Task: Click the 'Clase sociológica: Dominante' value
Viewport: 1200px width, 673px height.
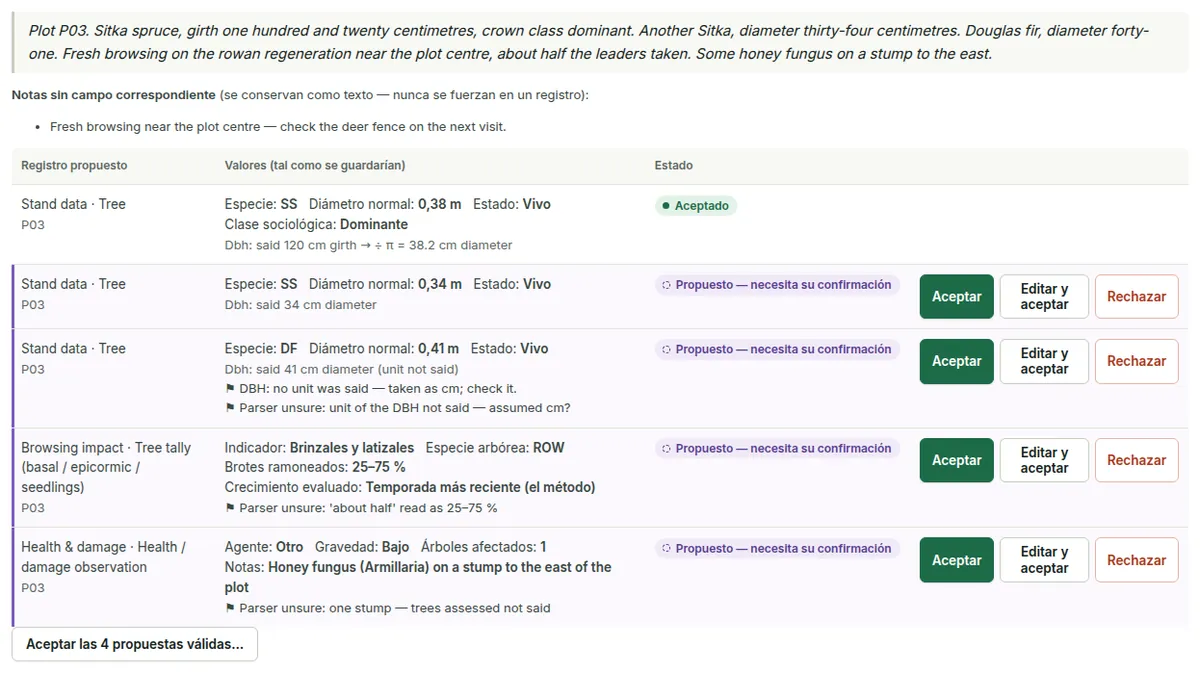Action: (x=316, y=225)
